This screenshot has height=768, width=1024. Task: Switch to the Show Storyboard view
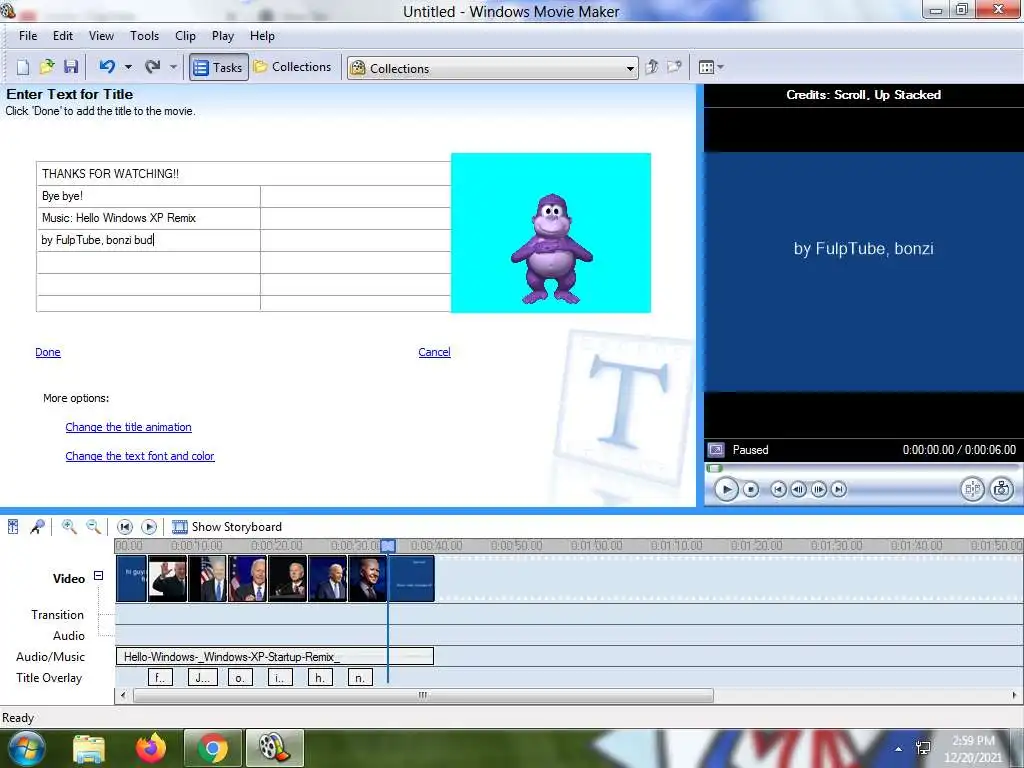tap(227, 527)
